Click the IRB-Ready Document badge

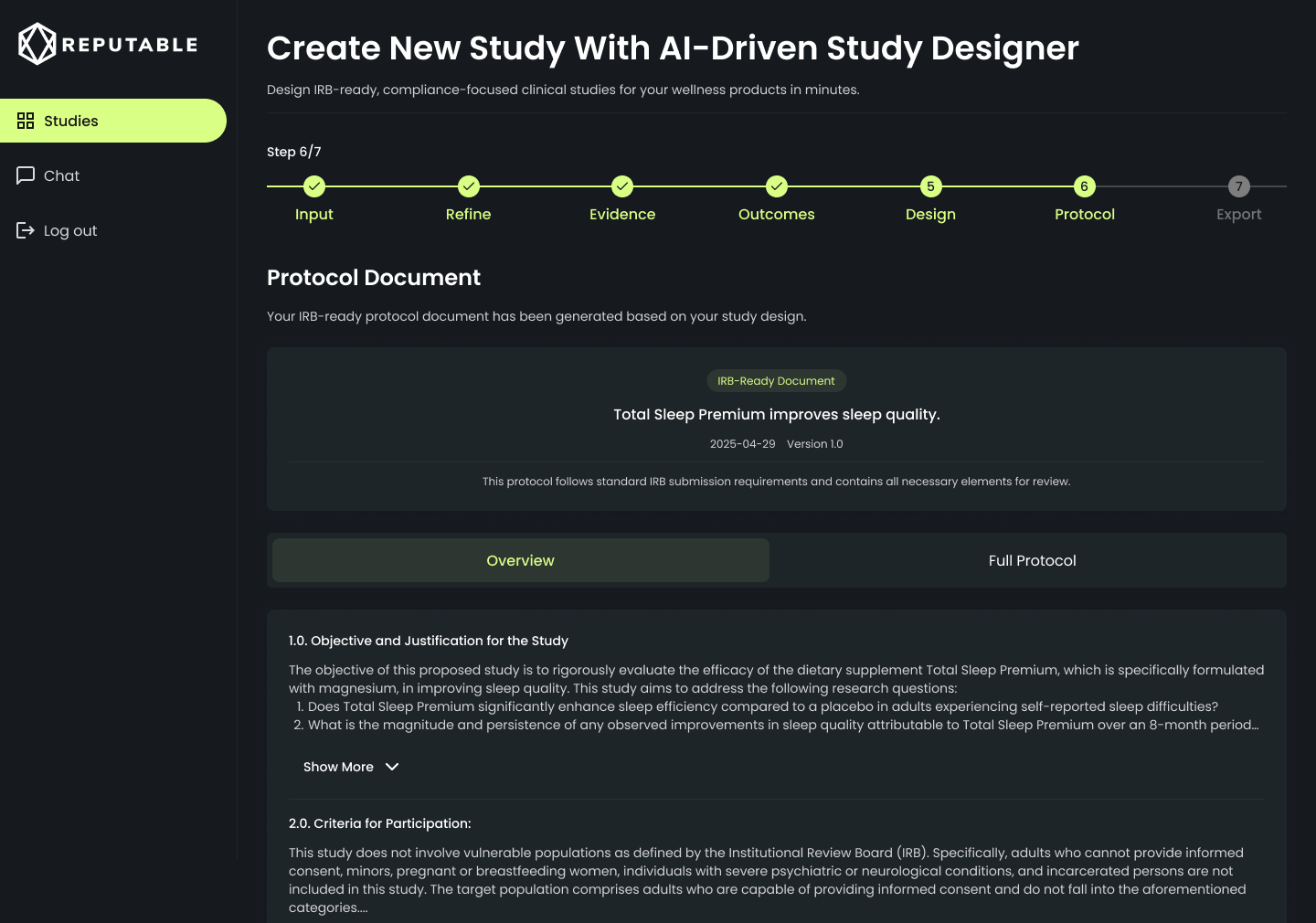click(777, 381)
